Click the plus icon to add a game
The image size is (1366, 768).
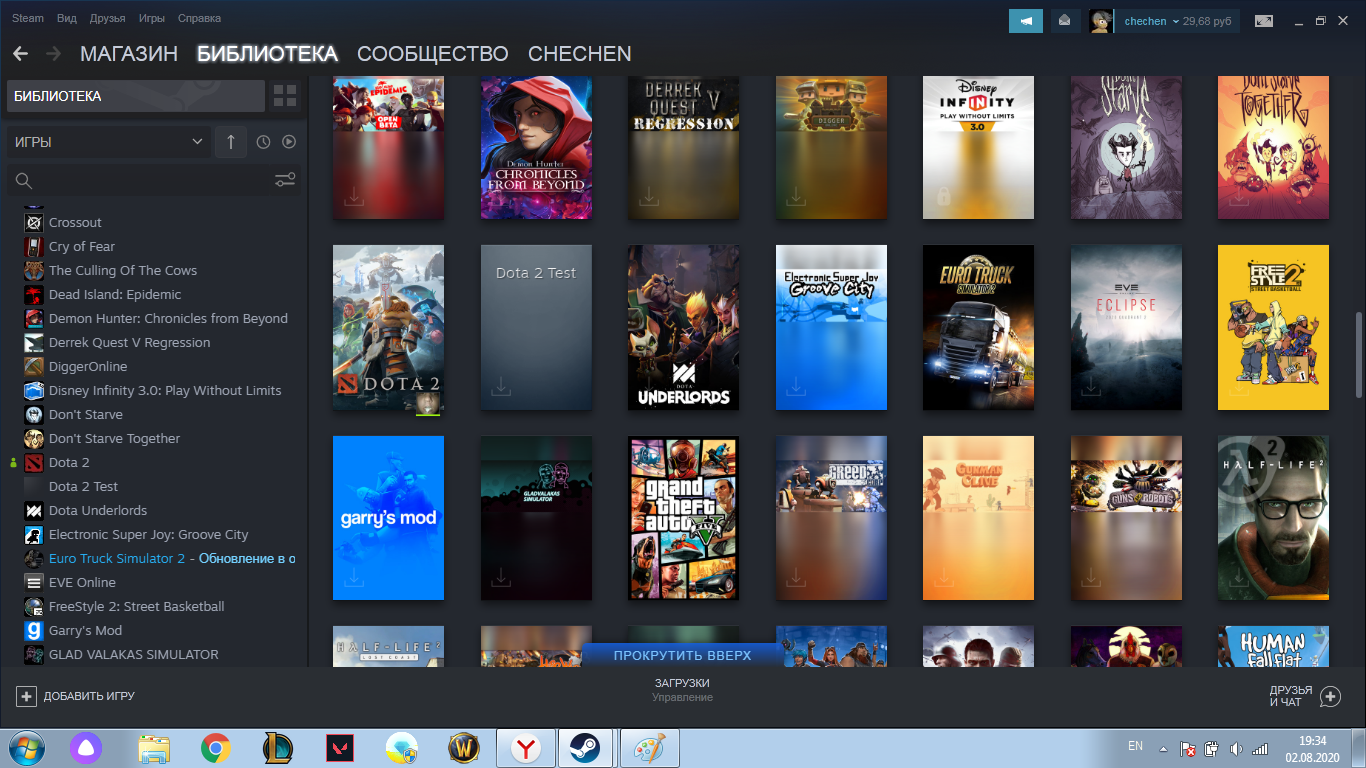[x=26, y=696]
